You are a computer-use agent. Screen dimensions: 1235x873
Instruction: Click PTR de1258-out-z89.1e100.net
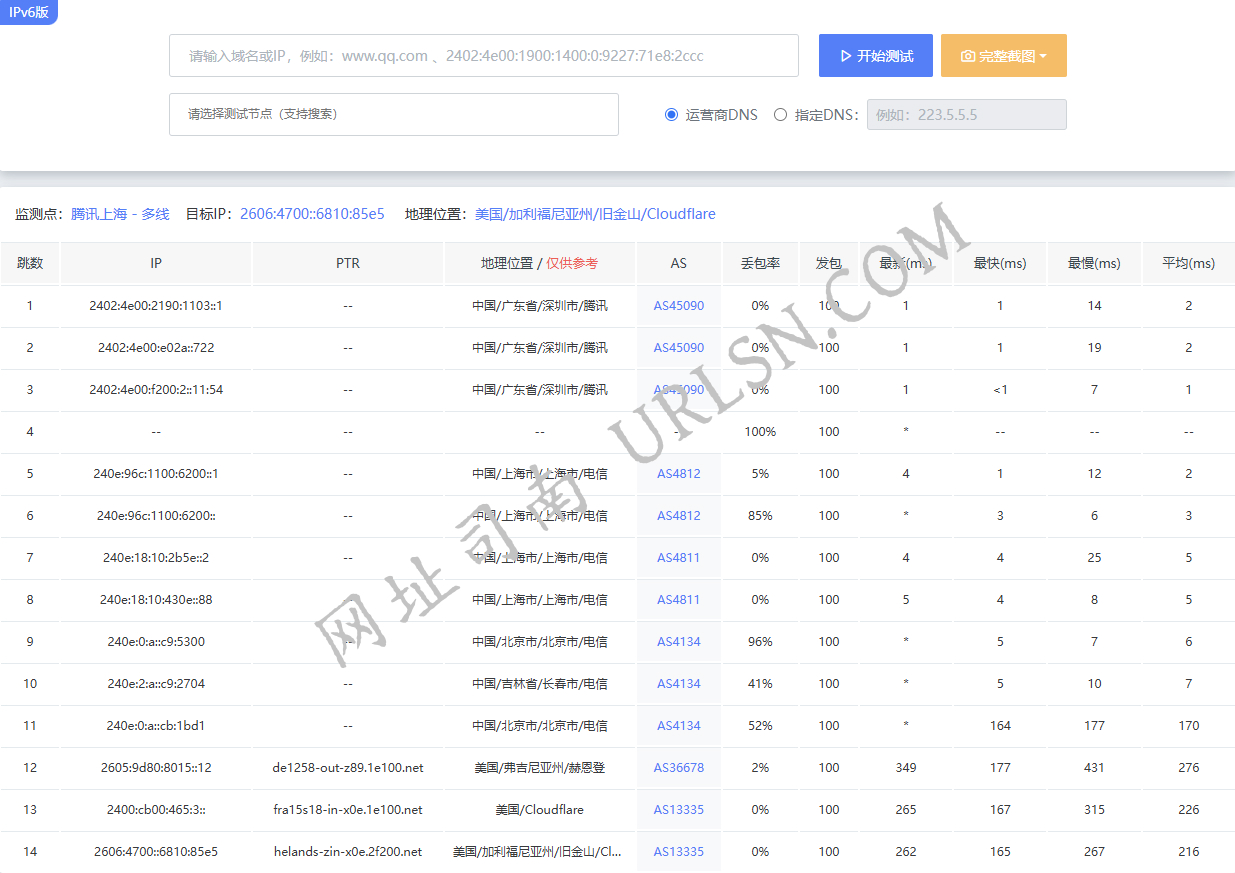point(348,768)
